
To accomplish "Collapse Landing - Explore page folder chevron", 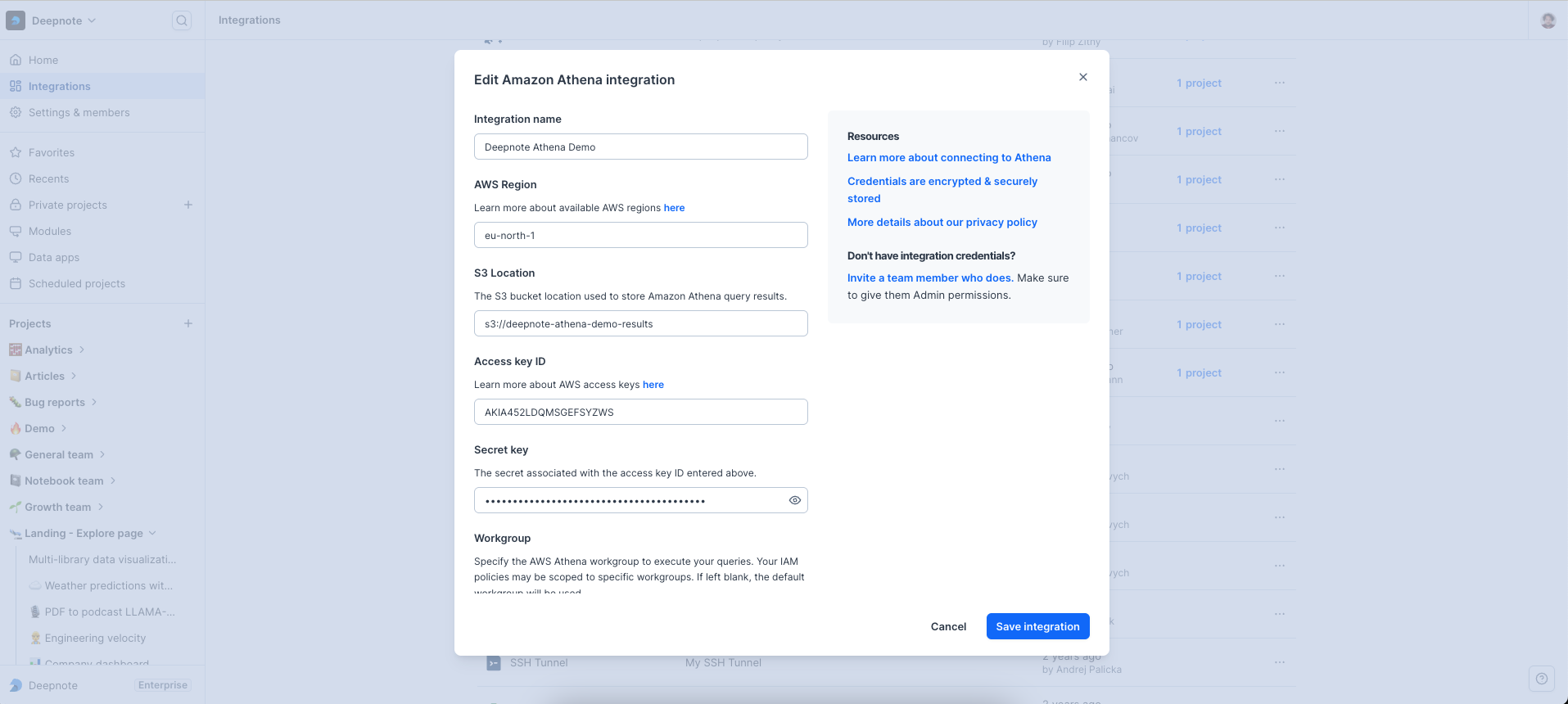I will (x=152, y=533).
